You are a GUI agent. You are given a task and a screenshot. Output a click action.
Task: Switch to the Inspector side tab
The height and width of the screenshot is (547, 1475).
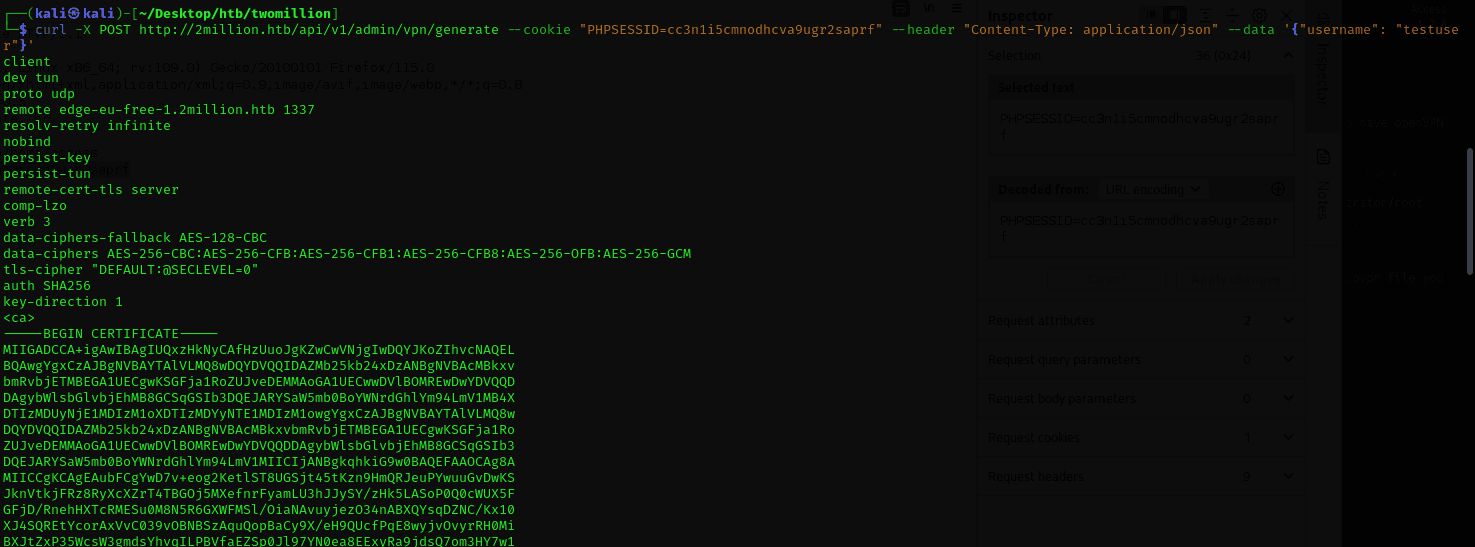pos(1322,75)
